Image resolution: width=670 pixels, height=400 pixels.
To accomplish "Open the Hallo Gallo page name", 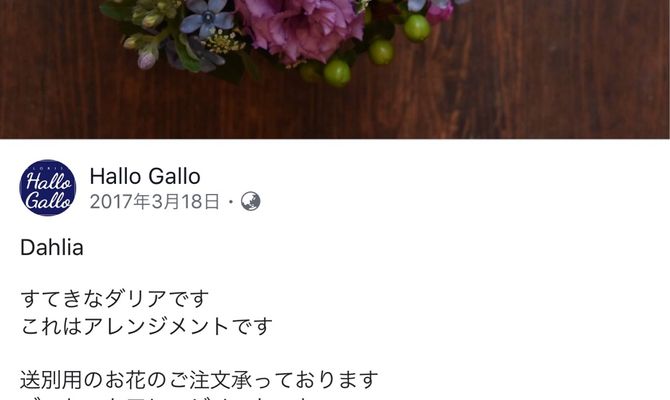I will click(x=145, y=176).
